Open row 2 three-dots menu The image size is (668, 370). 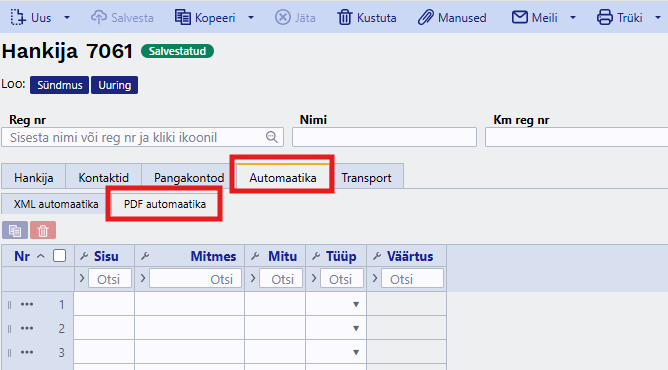tap(27, 328)
